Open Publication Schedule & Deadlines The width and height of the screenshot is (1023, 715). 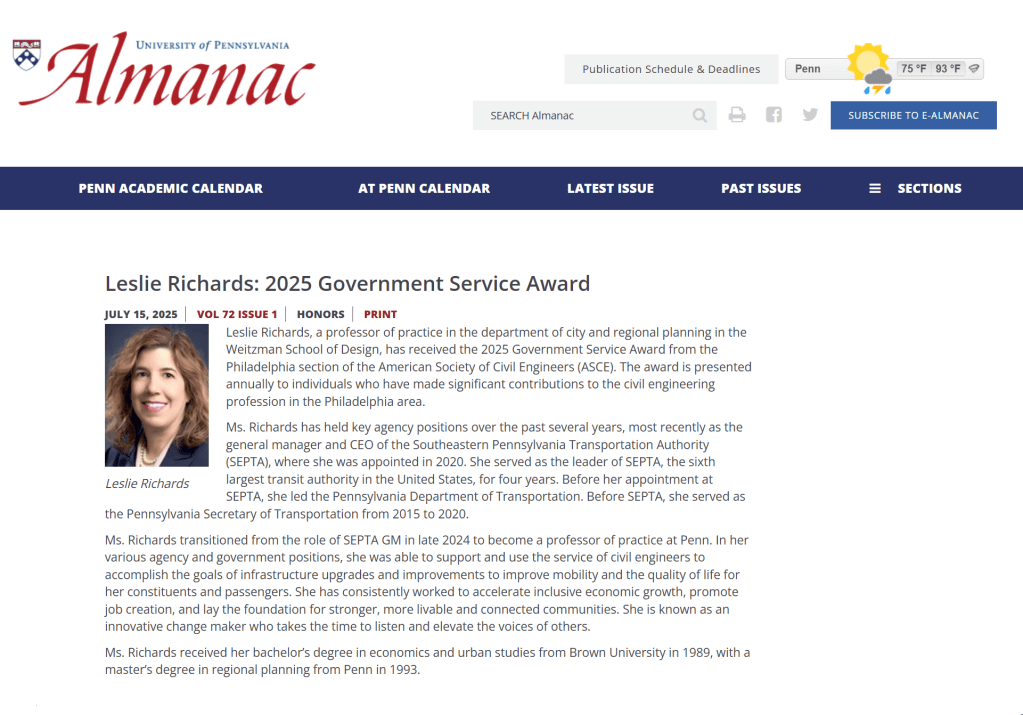coord(671,69)
